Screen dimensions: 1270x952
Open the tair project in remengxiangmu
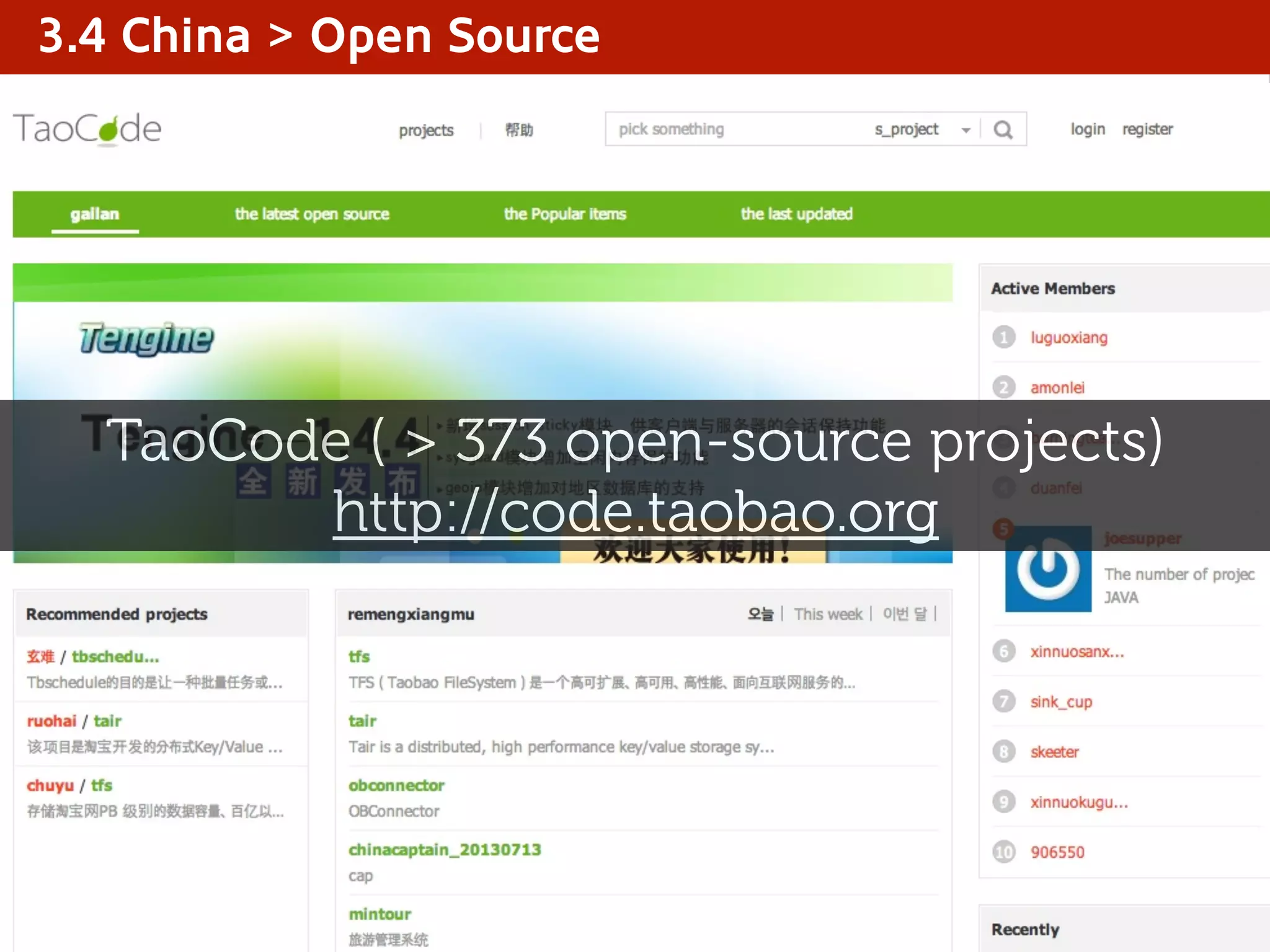coord(362,721)
